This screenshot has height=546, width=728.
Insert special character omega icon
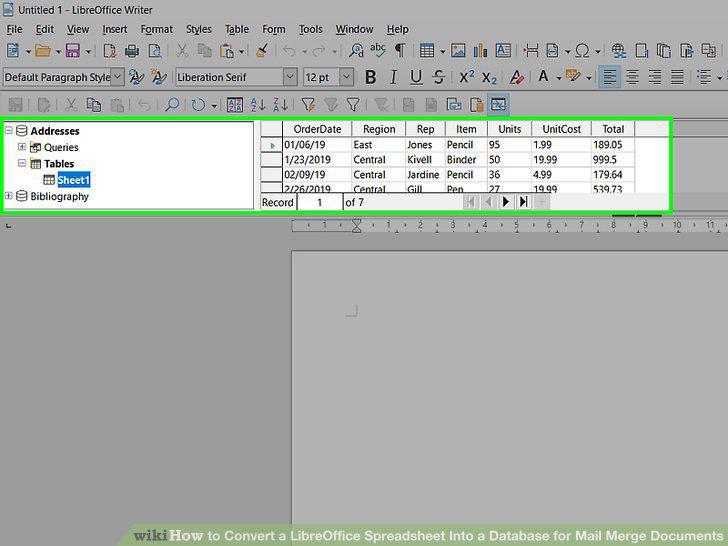582,51
